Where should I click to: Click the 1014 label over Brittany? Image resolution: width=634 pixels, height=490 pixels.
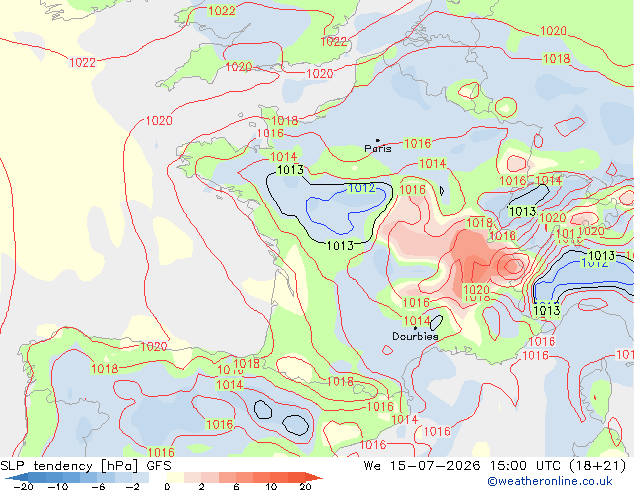pos(283,157)
